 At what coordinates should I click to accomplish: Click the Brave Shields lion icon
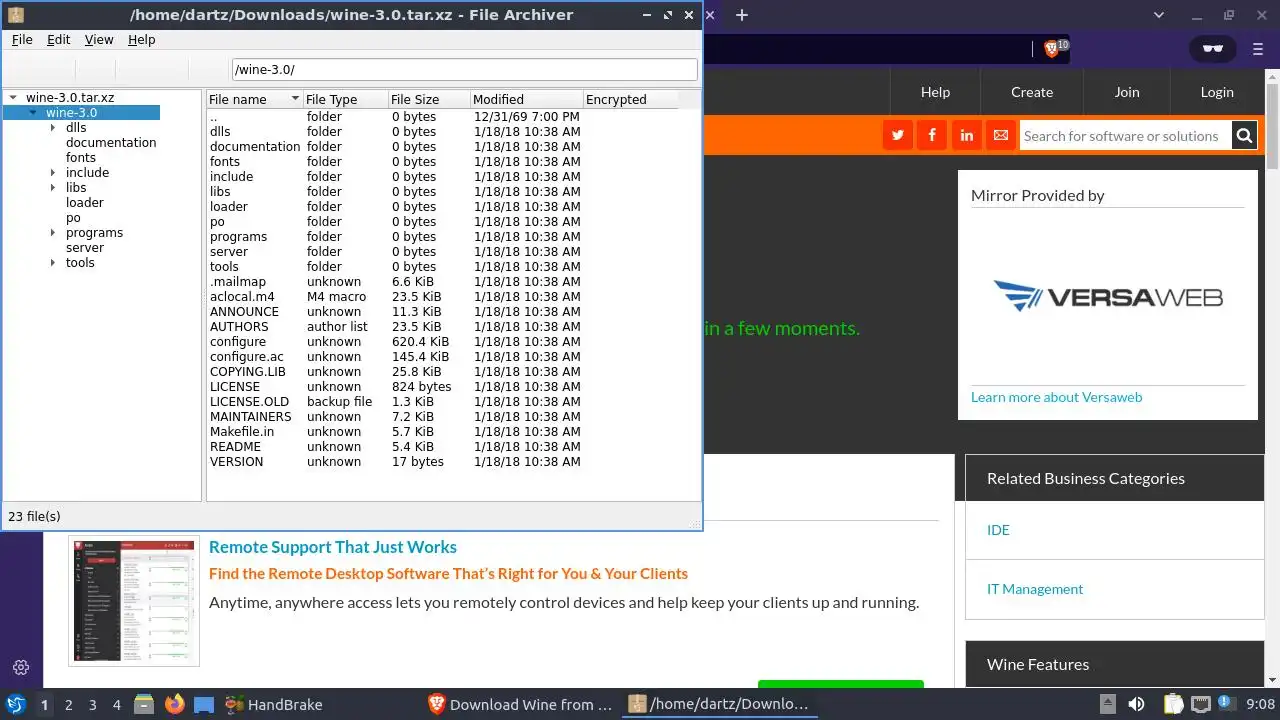[1051, 48]
